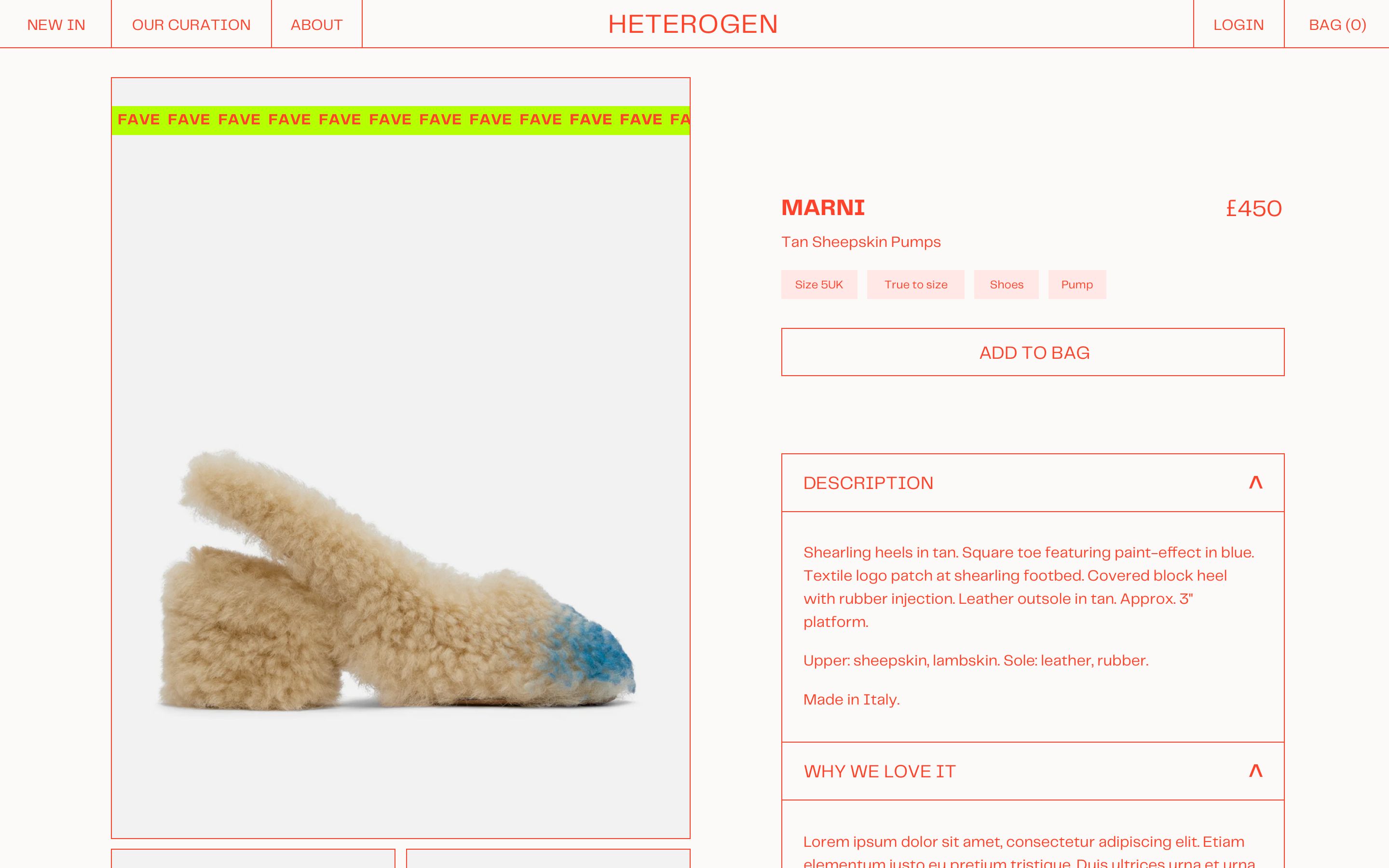This screenshot has height=868, width=1389.
Task: Open the LOGIN page
Action: click(x=1239, y=24)
